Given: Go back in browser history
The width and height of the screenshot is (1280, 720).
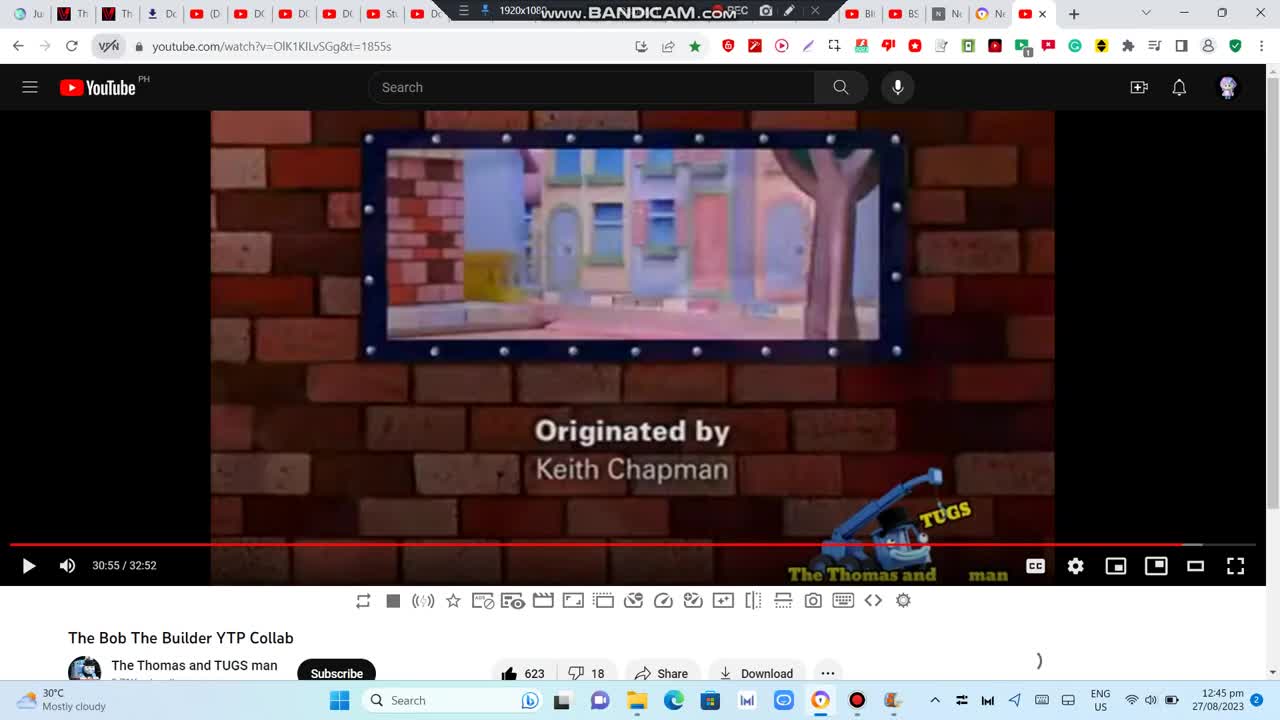Looking at the screenshot, I should pos(18,46).
